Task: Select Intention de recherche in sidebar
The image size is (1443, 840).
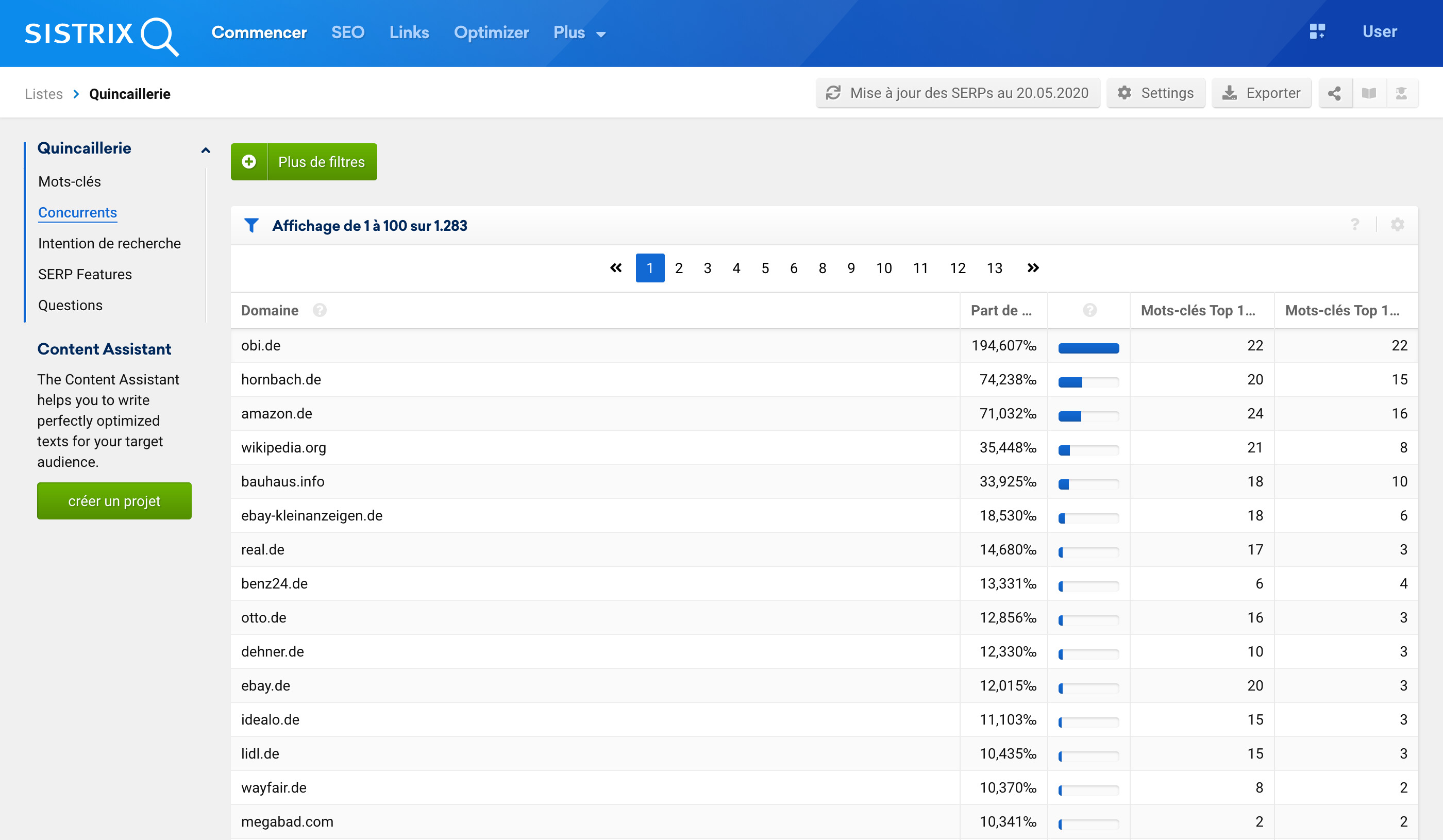Action: click(x=109, y=243)
